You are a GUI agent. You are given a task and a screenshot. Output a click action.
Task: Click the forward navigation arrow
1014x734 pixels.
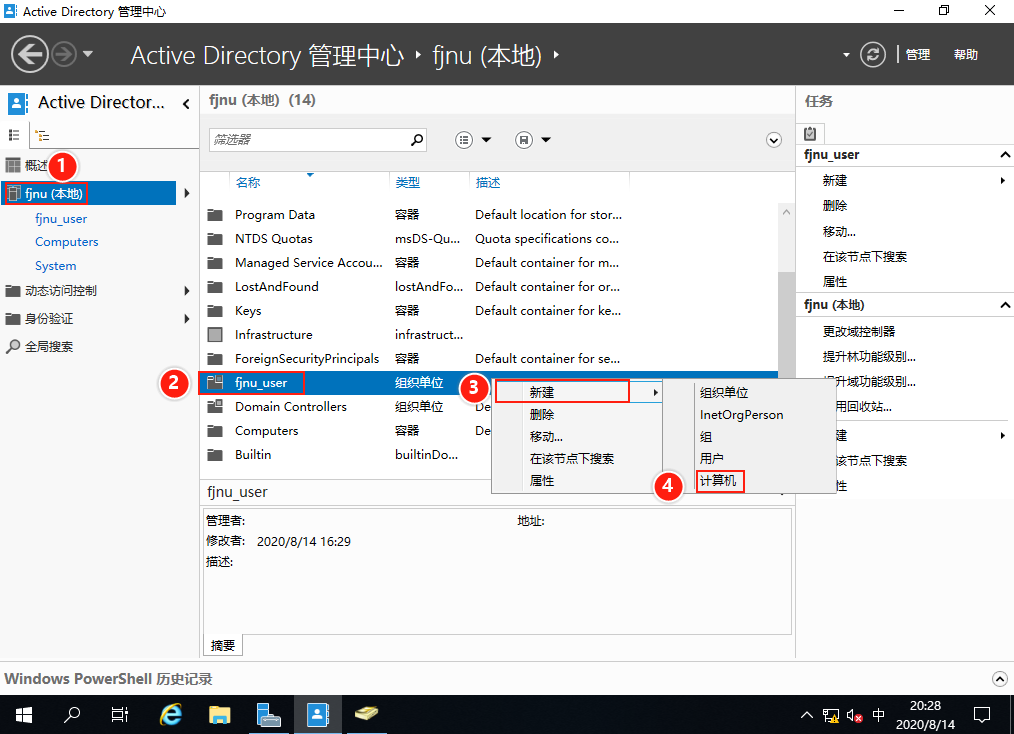click(64, 54)
